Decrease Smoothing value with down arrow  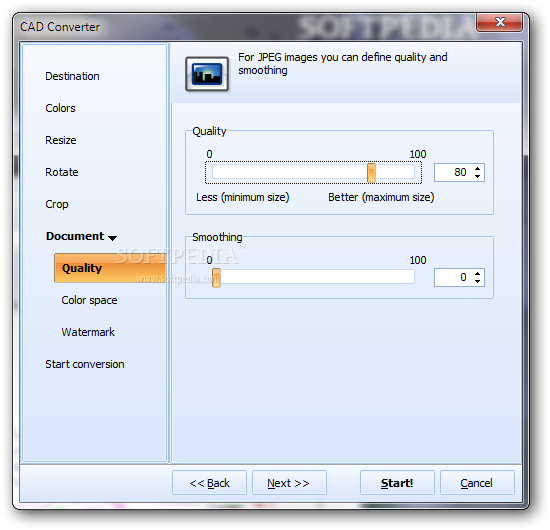tap(477, 281)
